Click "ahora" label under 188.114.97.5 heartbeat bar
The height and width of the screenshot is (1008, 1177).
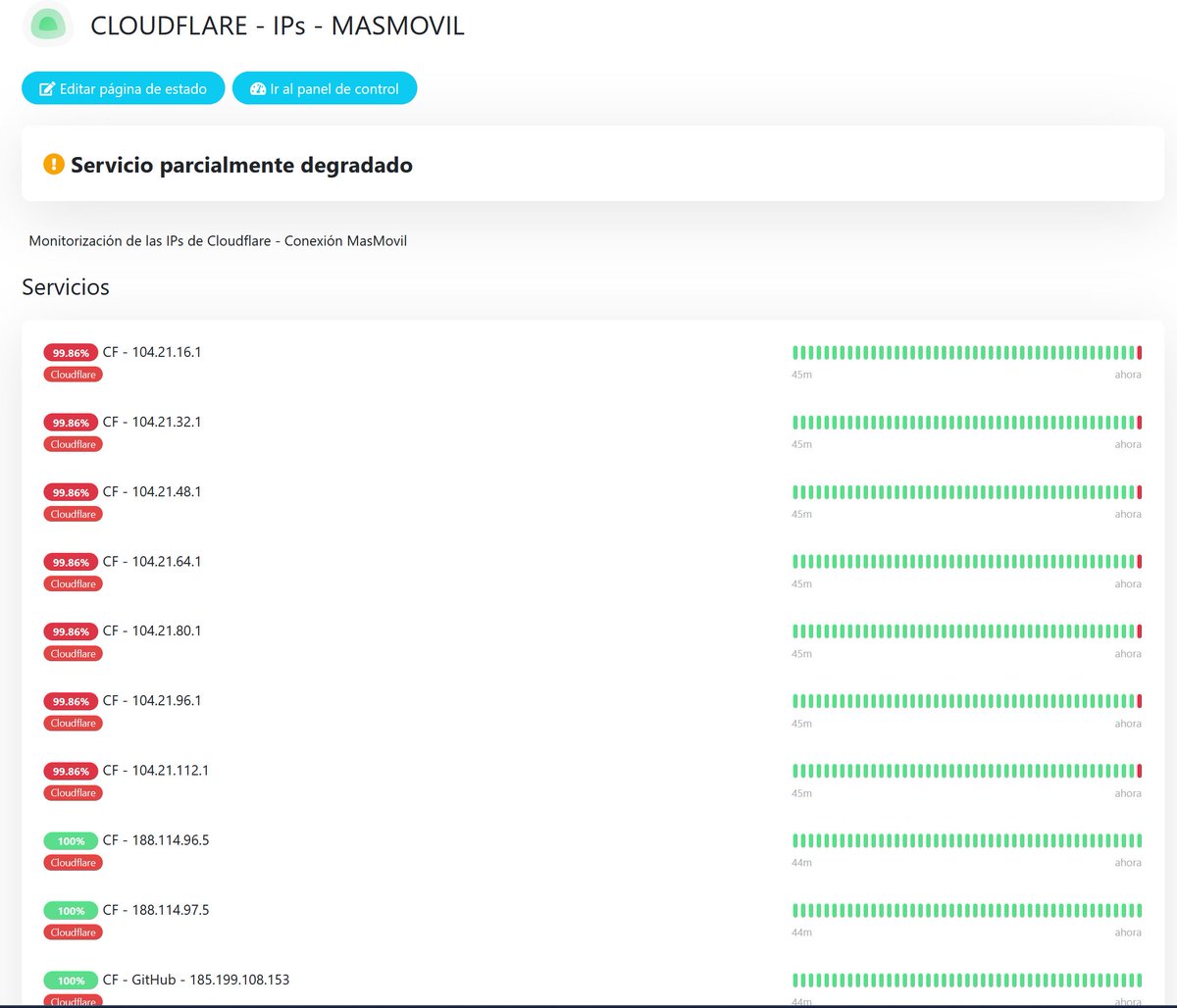(x=1128, y=932)
